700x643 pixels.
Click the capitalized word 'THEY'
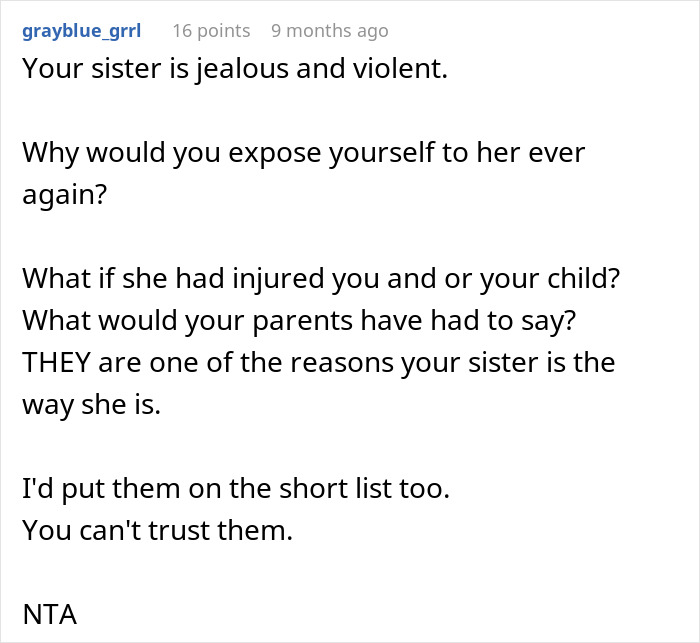click(58, 363)
